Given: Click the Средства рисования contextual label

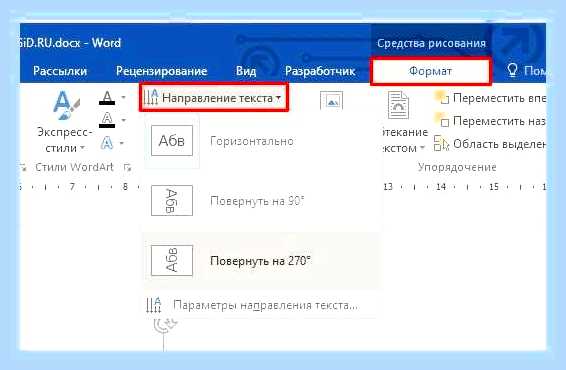Looking at the screenshot, I should point(431,43).
